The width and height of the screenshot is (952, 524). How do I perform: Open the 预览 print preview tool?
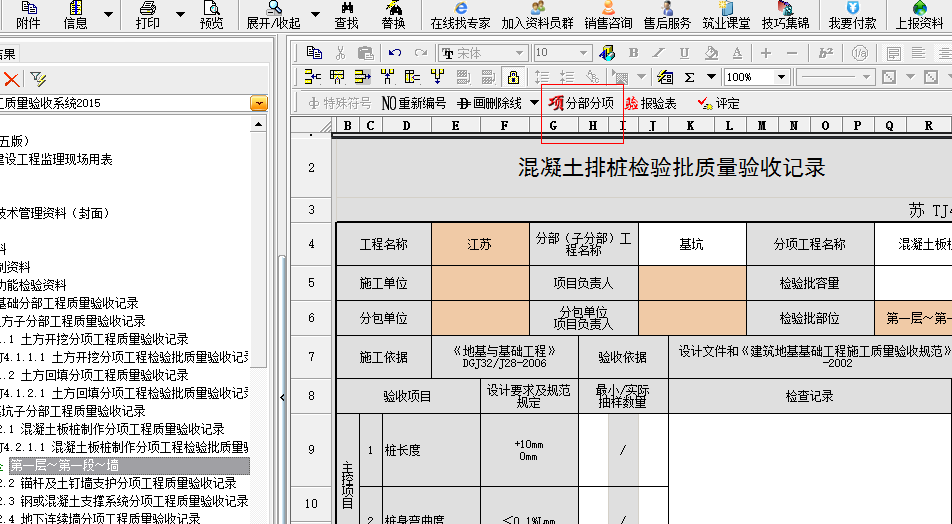coord(212,14)
